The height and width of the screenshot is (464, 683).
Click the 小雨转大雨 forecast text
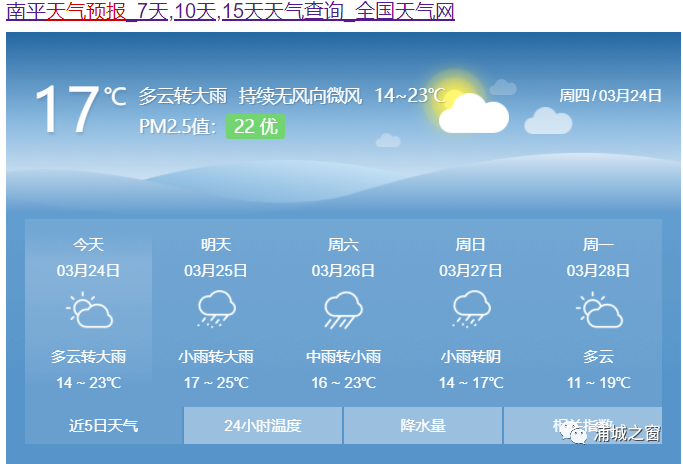(216, 357)
